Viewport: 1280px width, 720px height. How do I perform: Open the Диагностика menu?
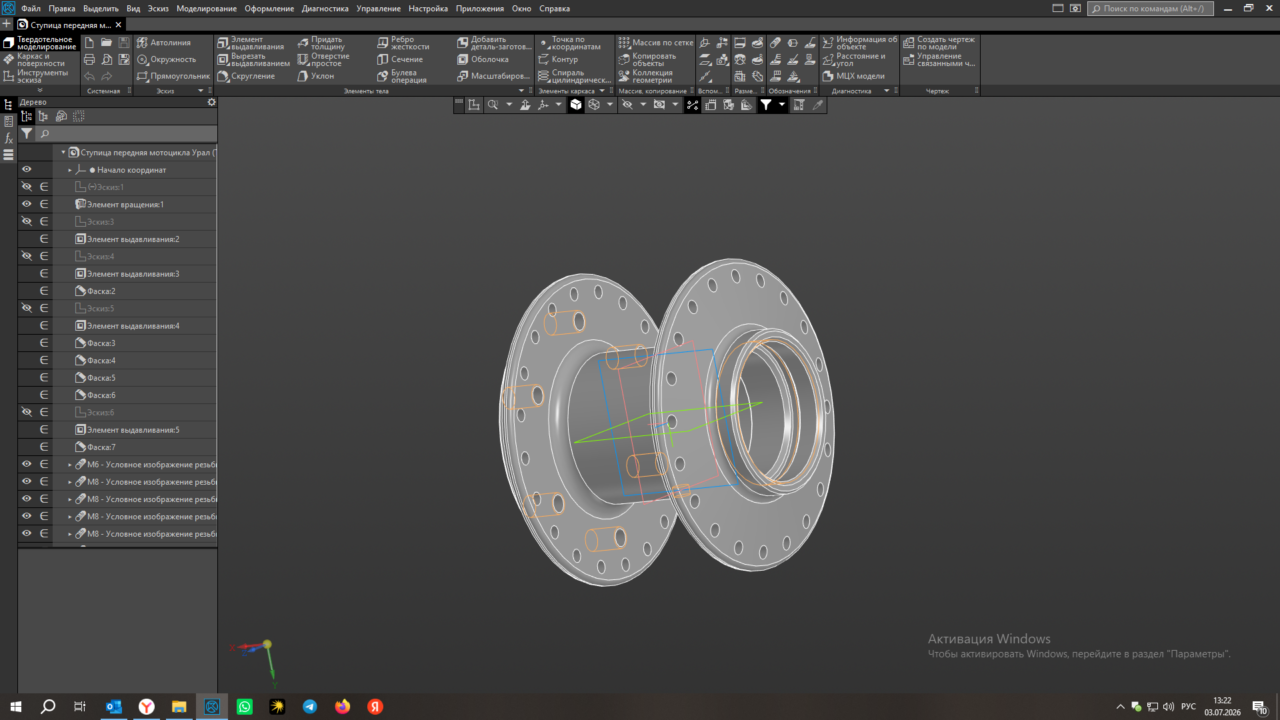325,8
